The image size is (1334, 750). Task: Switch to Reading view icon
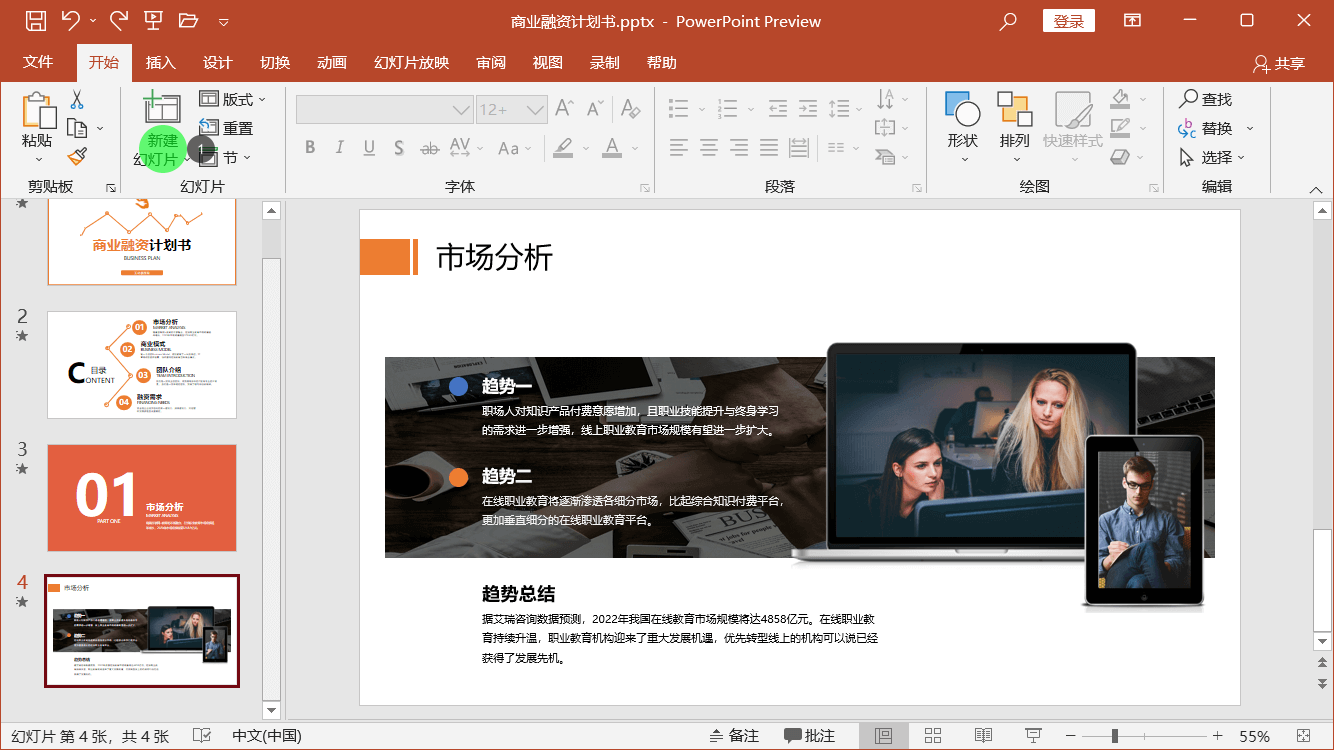pyautogui.click(x=983, y=736)
